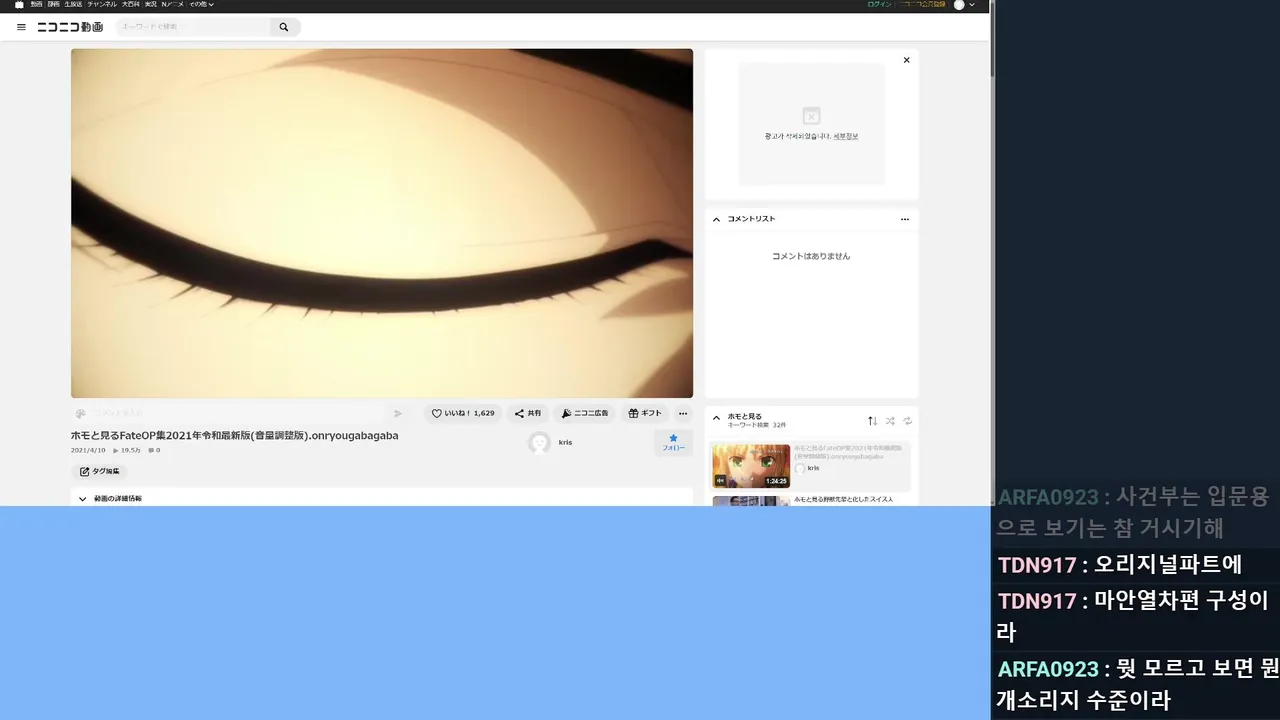Click the video player area

point(382,223)
